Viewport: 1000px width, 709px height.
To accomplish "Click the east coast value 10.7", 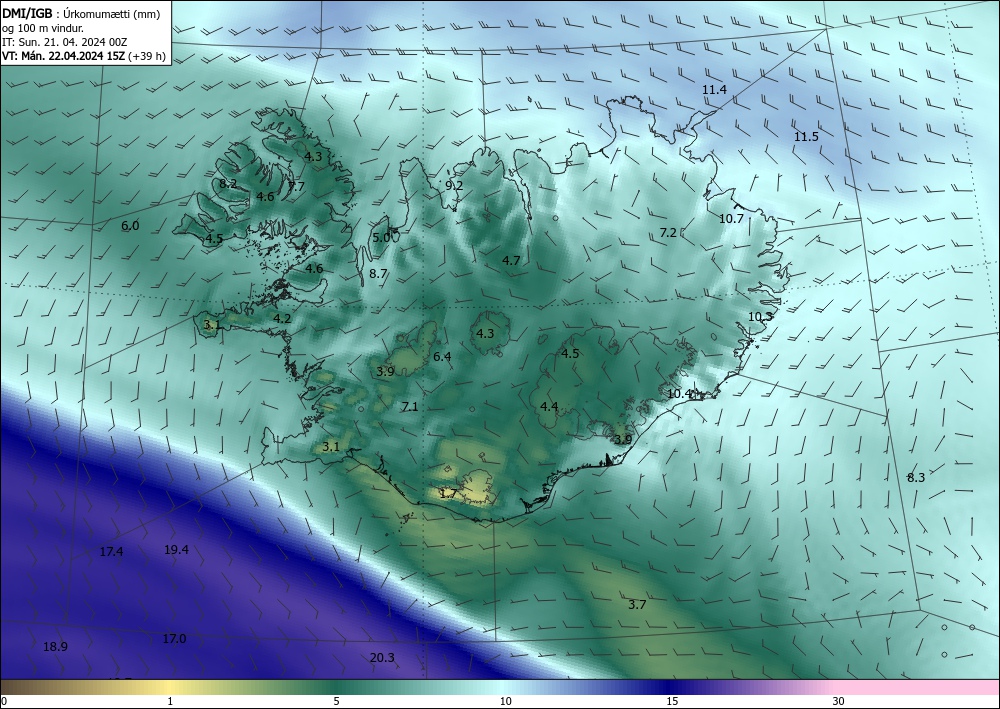I will point(732,218).
